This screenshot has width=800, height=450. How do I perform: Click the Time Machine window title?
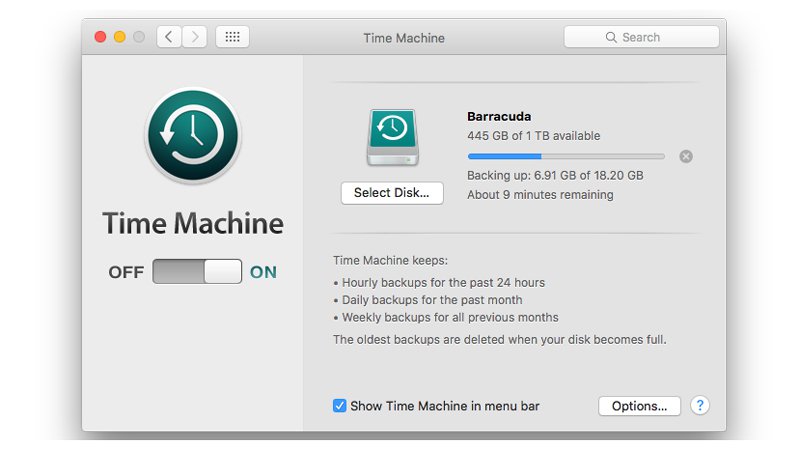[x=404, y=38]
